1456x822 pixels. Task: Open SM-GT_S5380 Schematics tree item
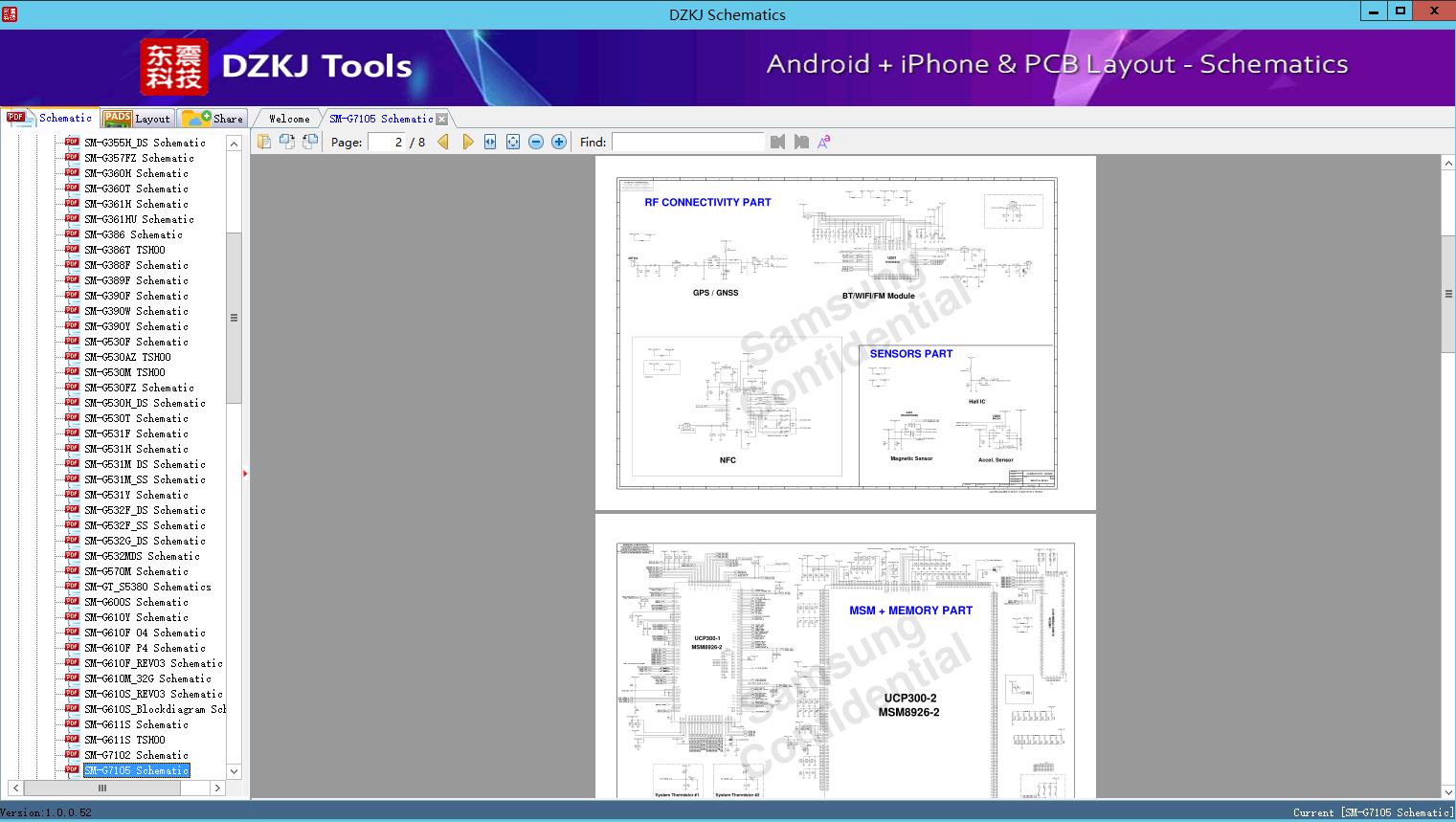coord(147,587)
